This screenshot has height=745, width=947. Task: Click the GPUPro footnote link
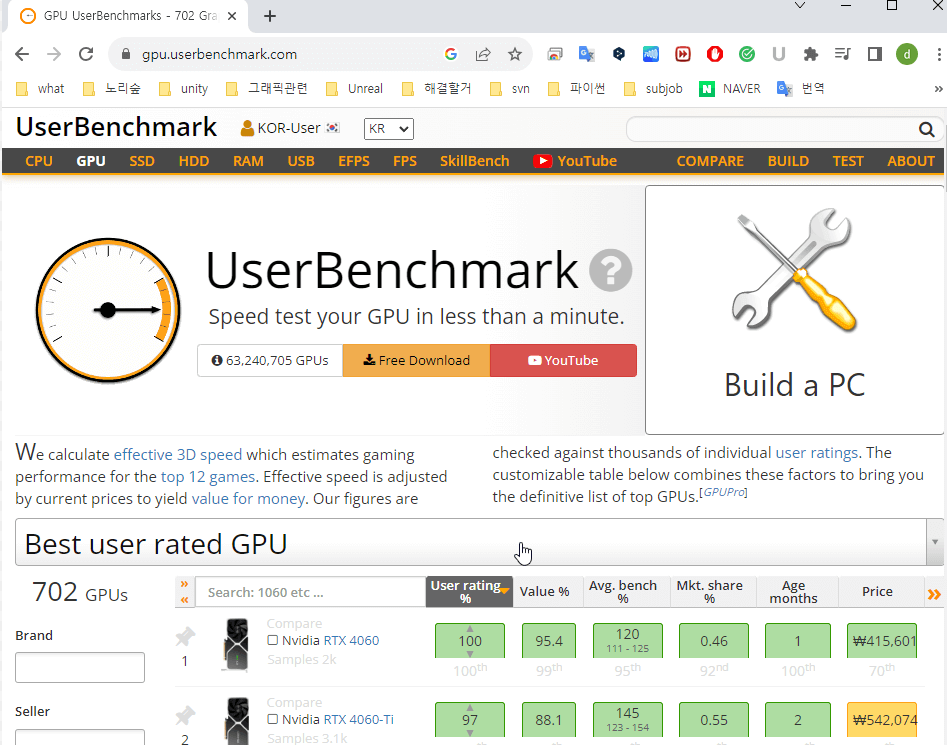pyautogui.click(x=723, y=492)
